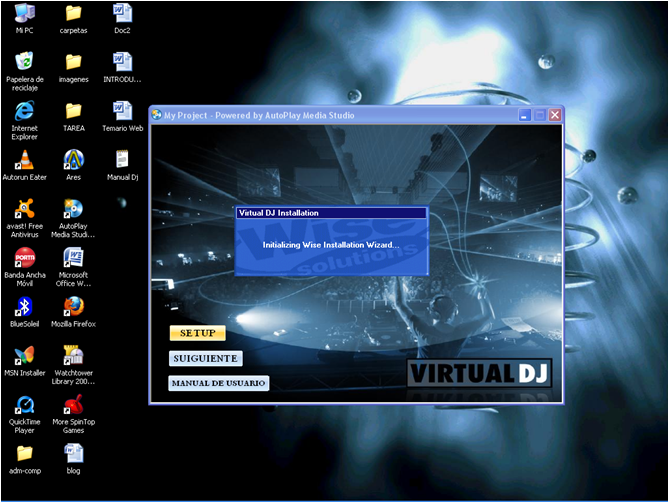Close the My Project window

pyautogui.click(x=555, y=115)
